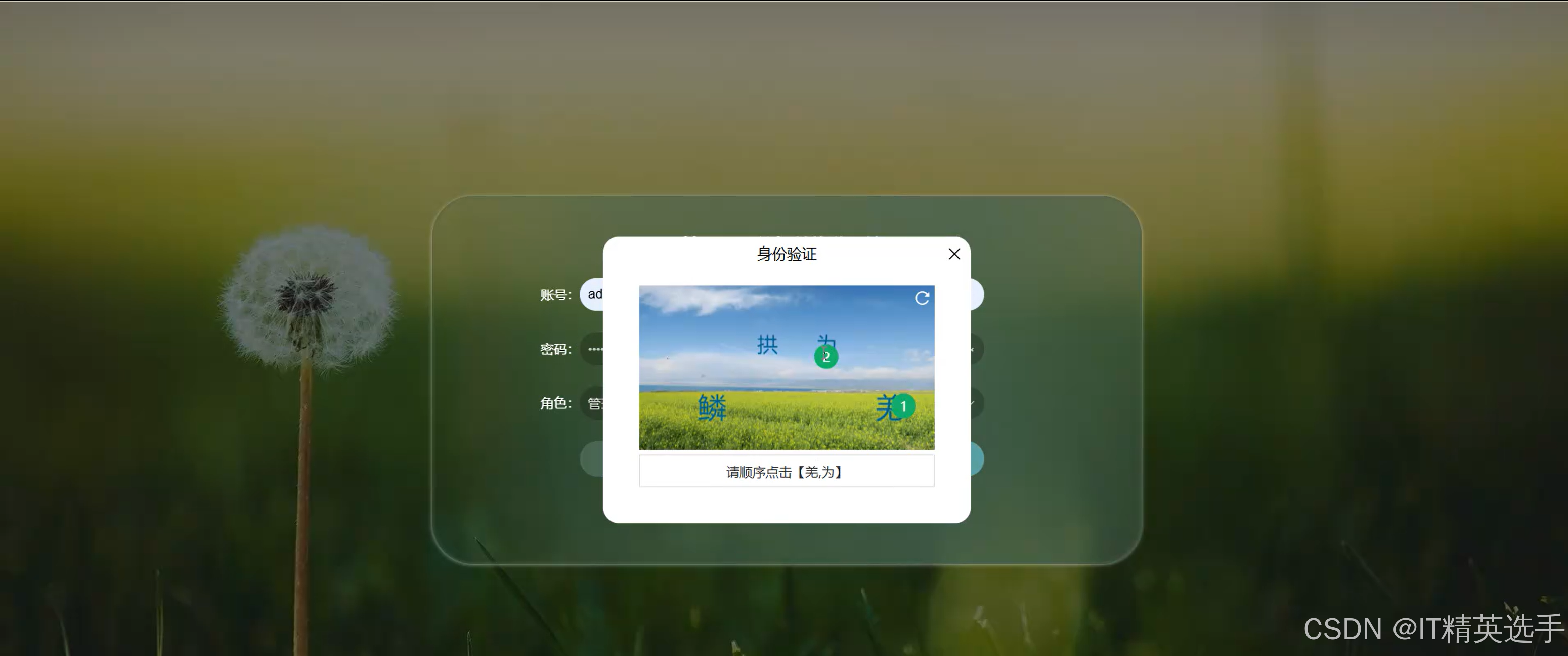Click the 拱 character in the captcha

tap(768, 344)
